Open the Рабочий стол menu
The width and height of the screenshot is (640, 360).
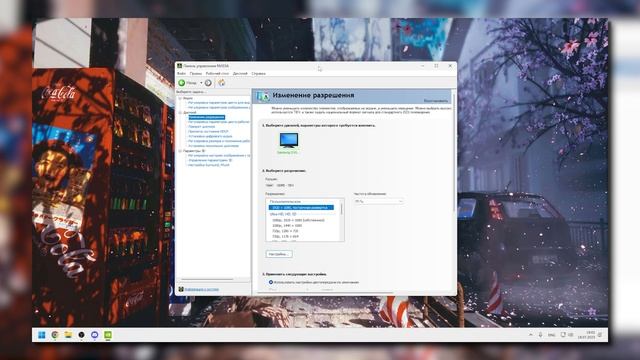coord(217,73)
